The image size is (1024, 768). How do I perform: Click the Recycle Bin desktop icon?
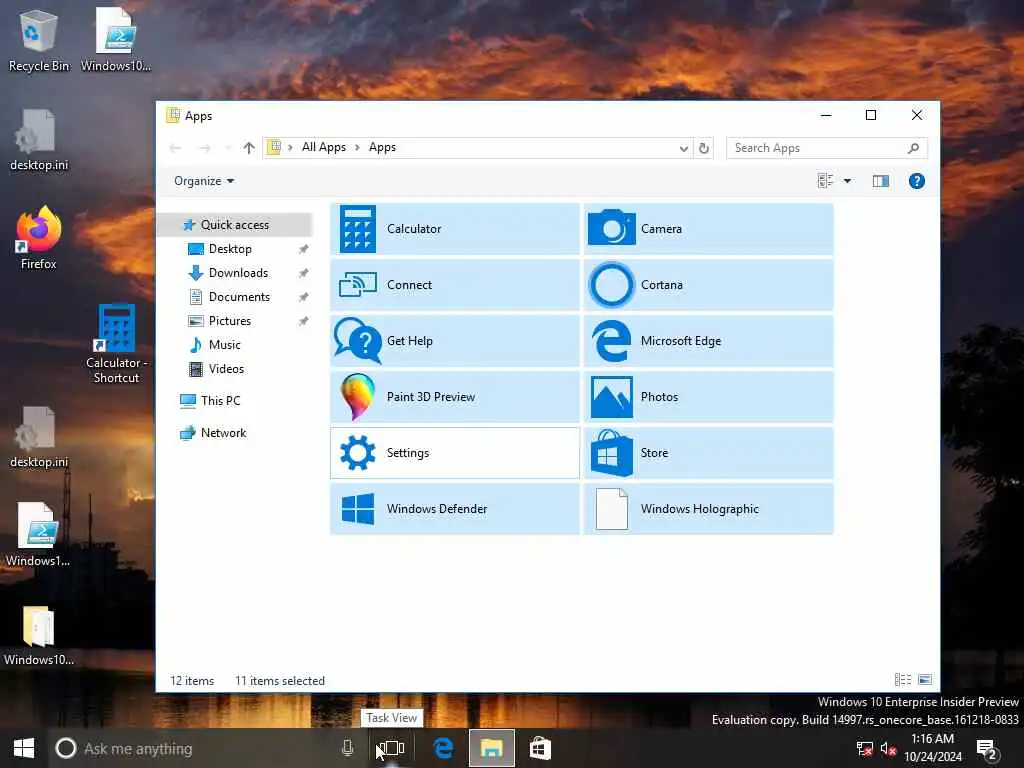tap(39, 40)
